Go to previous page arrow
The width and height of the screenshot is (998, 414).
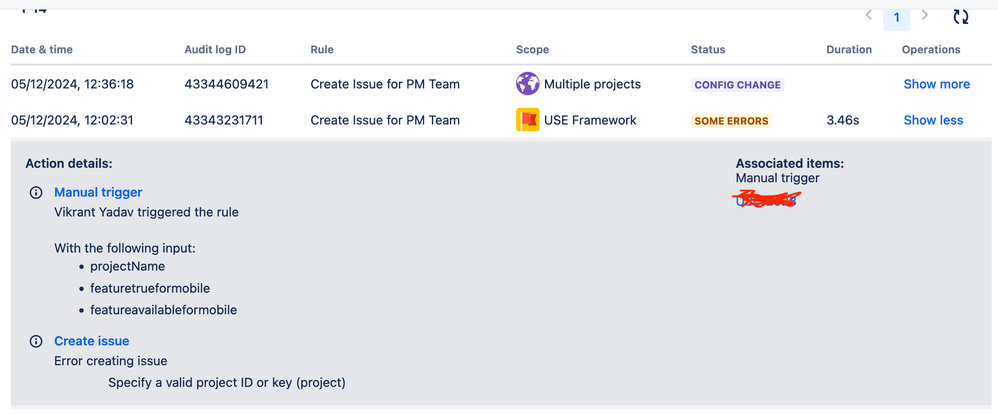tap(869, 16)
